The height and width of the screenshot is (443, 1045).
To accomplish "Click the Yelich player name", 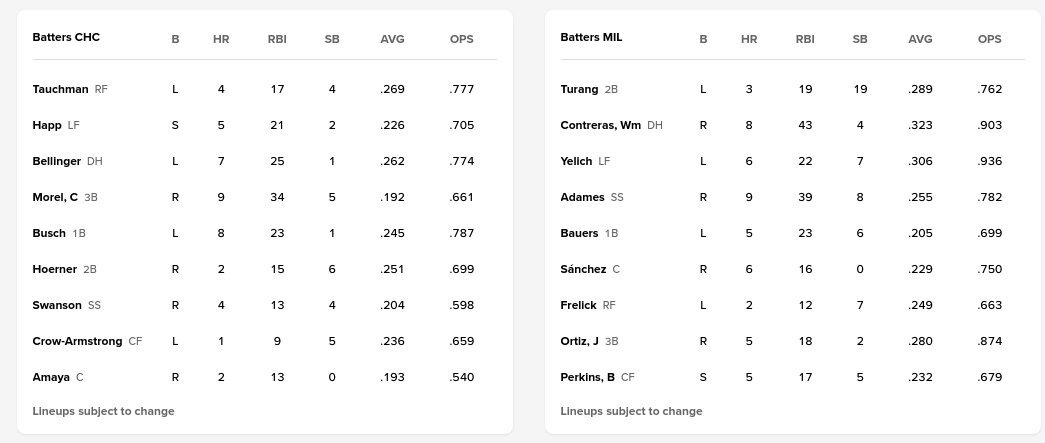I will [576, 161].
